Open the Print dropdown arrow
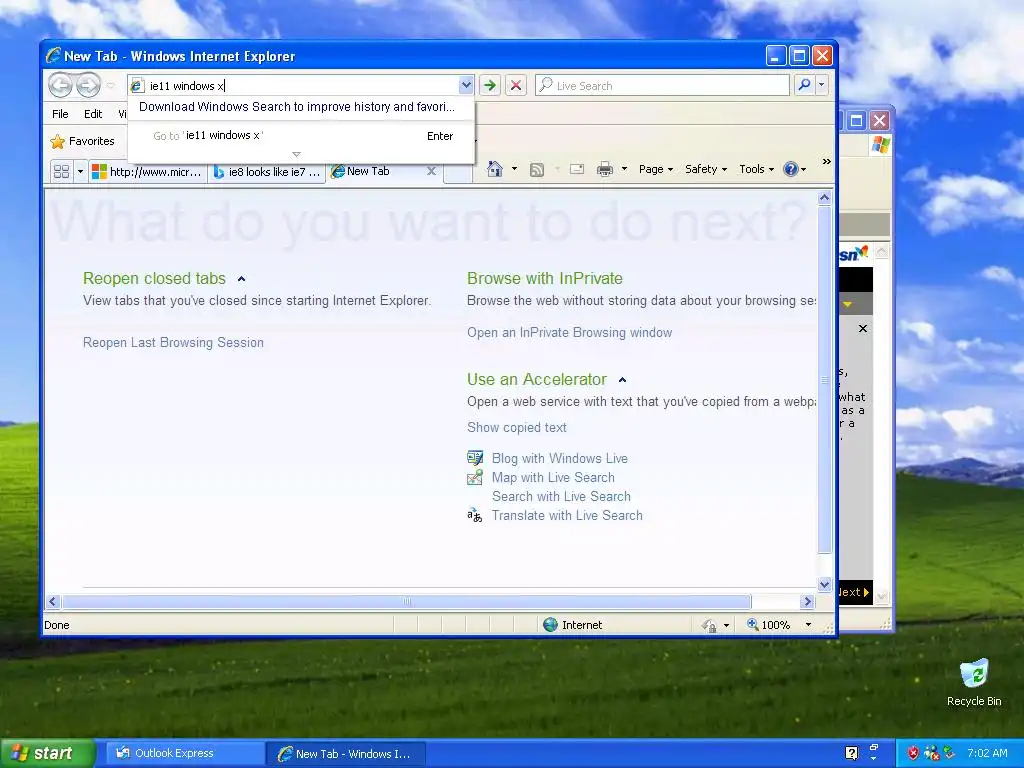Image resolution: width=1024 pixels, height=768 pixels. [624, 169]
